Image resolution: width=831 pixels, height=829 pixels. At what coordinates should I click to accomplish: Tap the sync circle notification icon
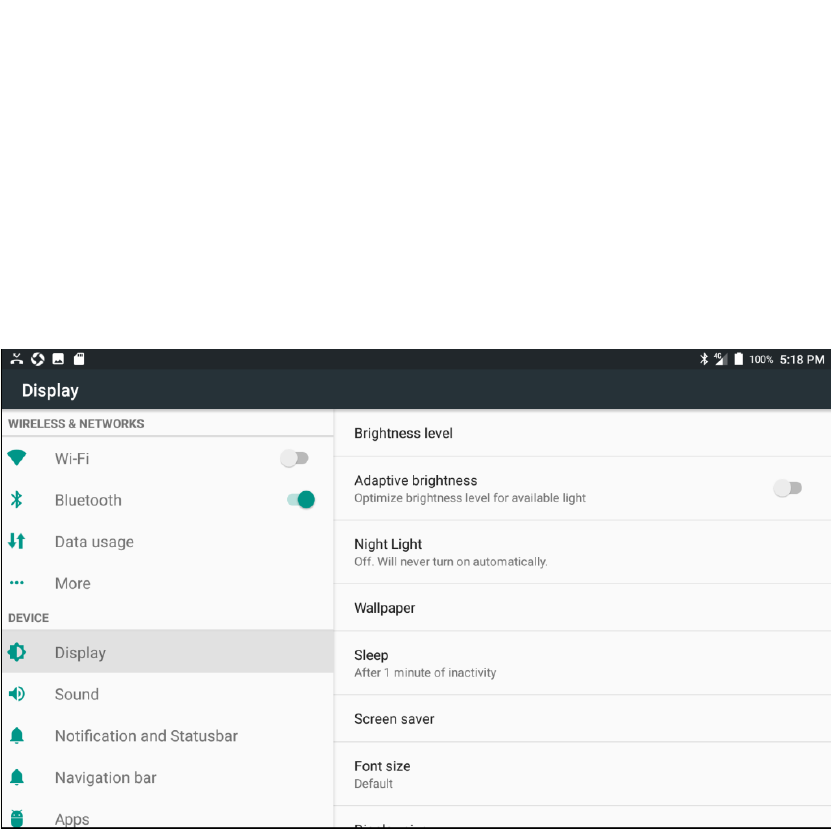[x=37, y=359]
